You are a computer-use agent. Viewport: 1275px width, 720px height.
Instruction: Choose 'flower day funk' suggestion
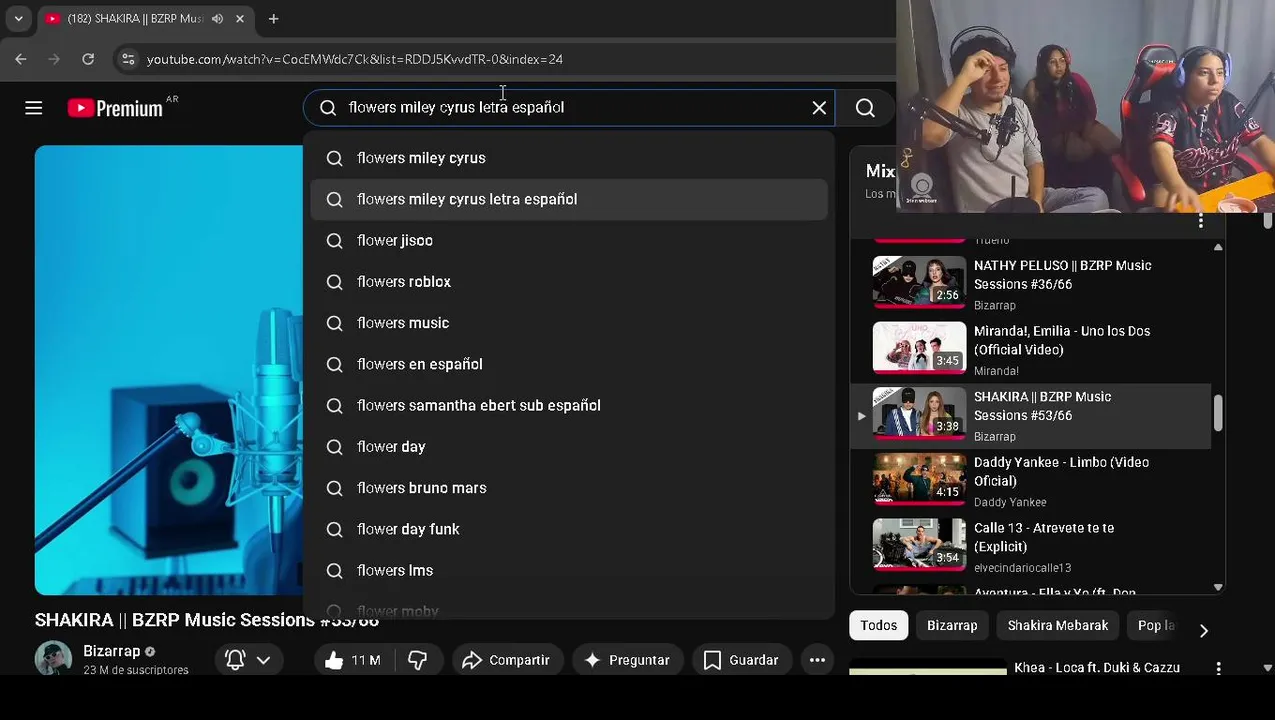[x=569, y=529]
